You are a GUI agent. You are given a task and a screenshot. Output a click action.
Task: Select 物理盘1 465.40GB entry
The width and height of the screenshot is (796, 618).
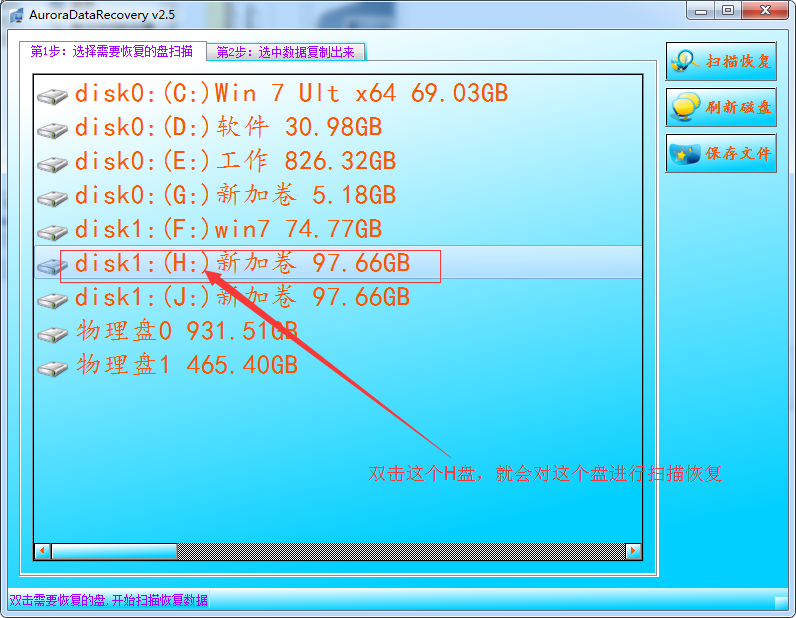click(187, 365)
